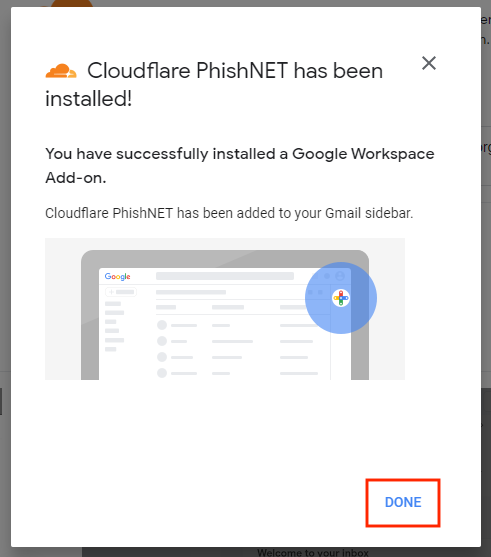
Task: Click the blue highlight circle over the sidebar
Action: pos(341,298)
